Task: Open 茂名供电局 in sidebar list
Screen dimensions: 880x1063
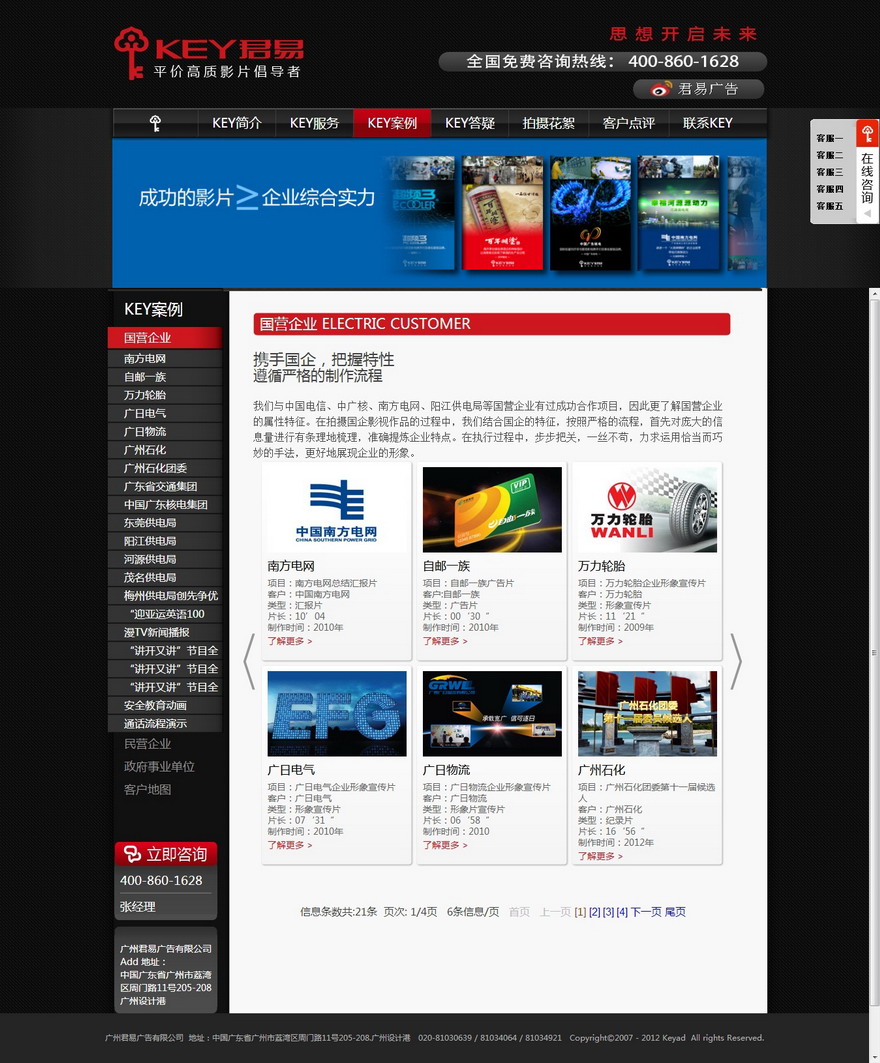Action: (x=165, y=578)
